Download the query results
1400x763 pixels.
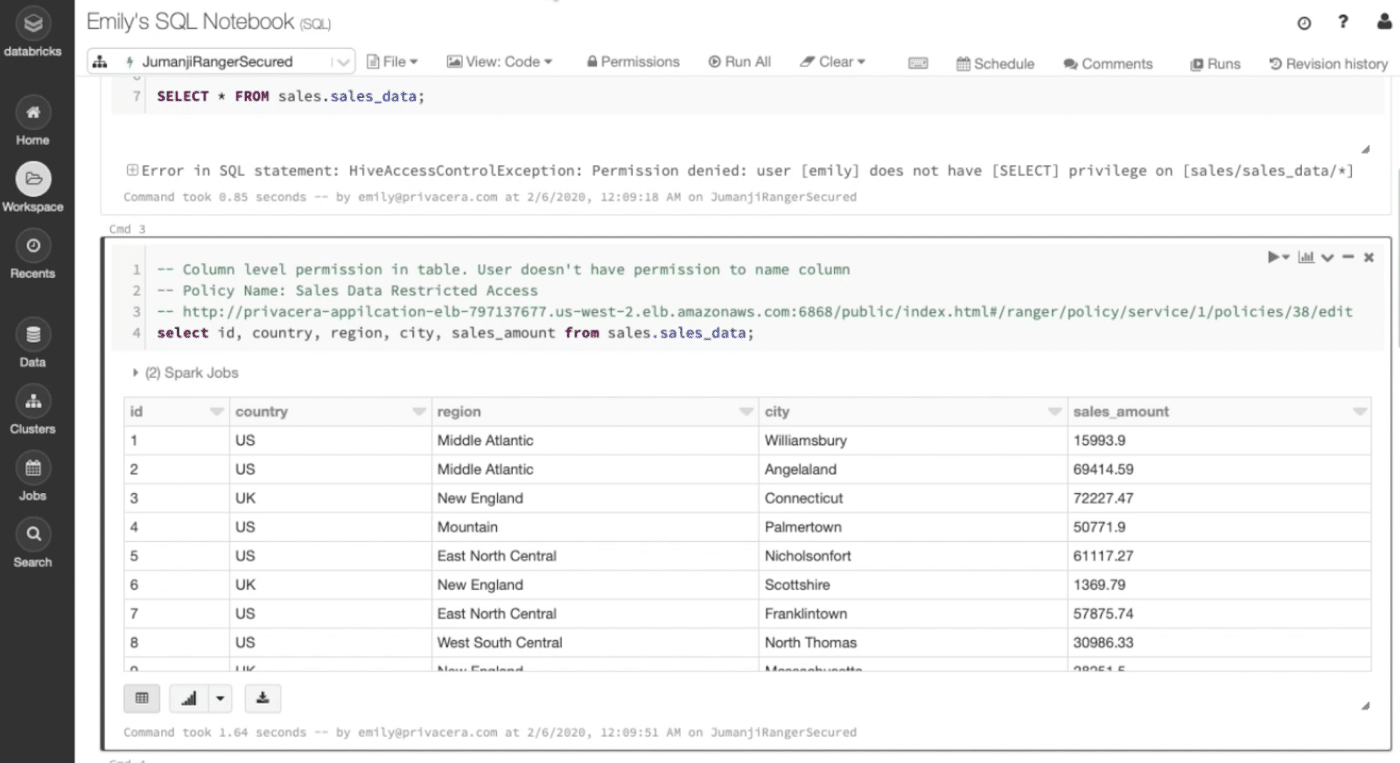pos(263,698)
